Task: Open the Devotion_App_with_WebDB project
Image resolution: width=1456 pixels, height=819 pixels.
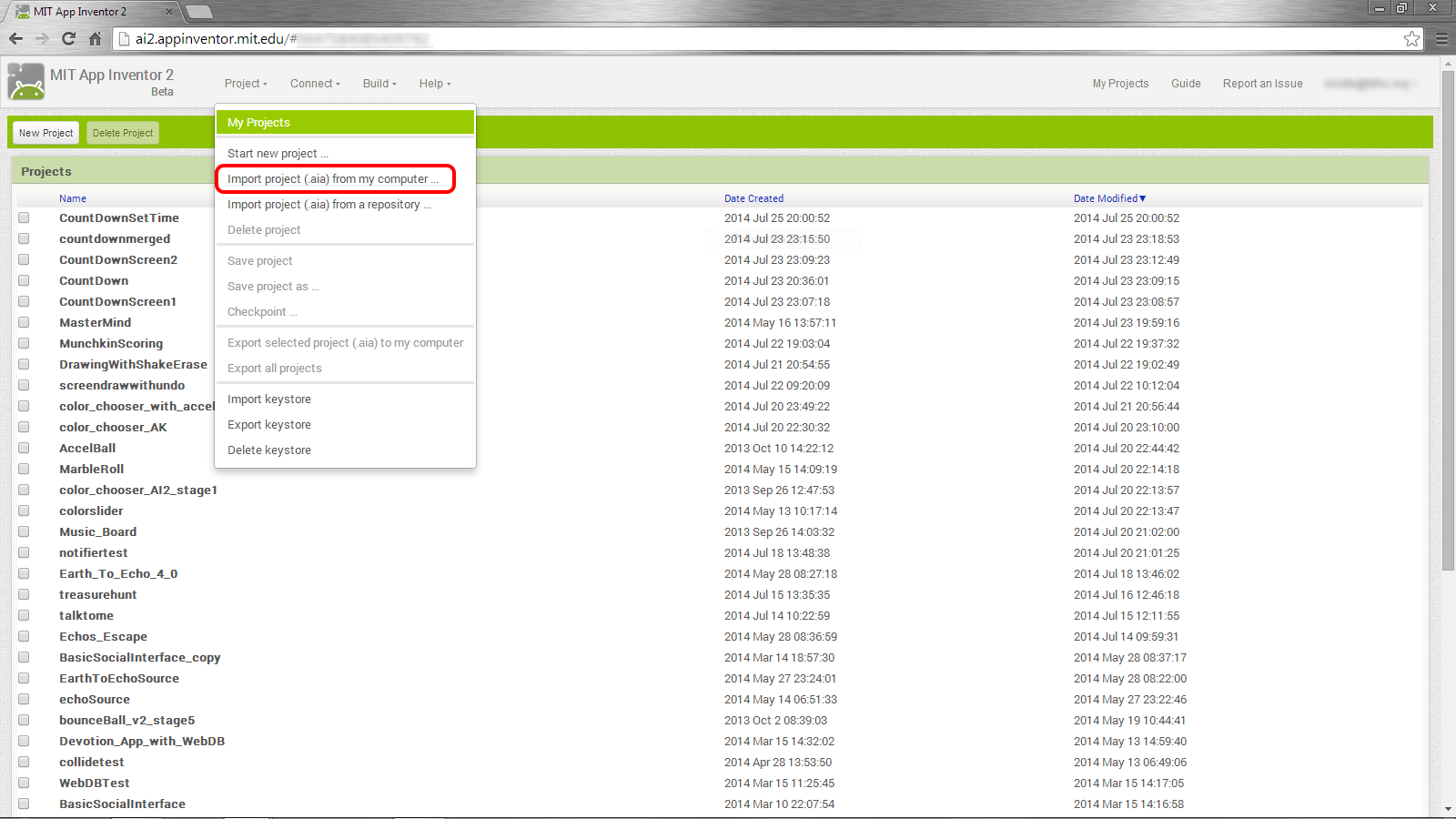Action: coord(142,742)
